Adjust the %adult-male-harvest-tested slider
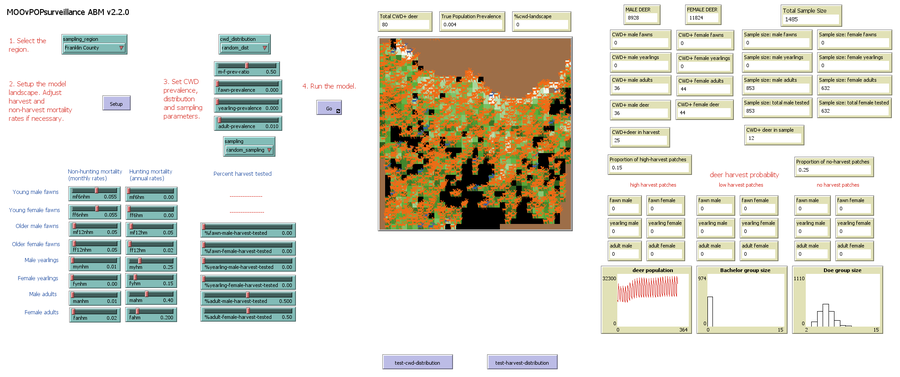 point(247,297)
